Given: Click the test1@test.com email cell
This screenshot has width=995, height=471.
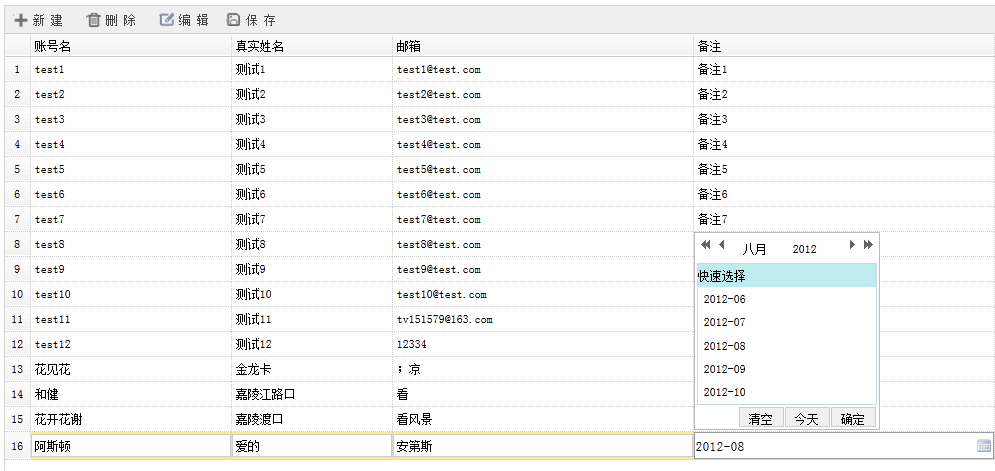Looking at the screenshot, I should 543,70.
